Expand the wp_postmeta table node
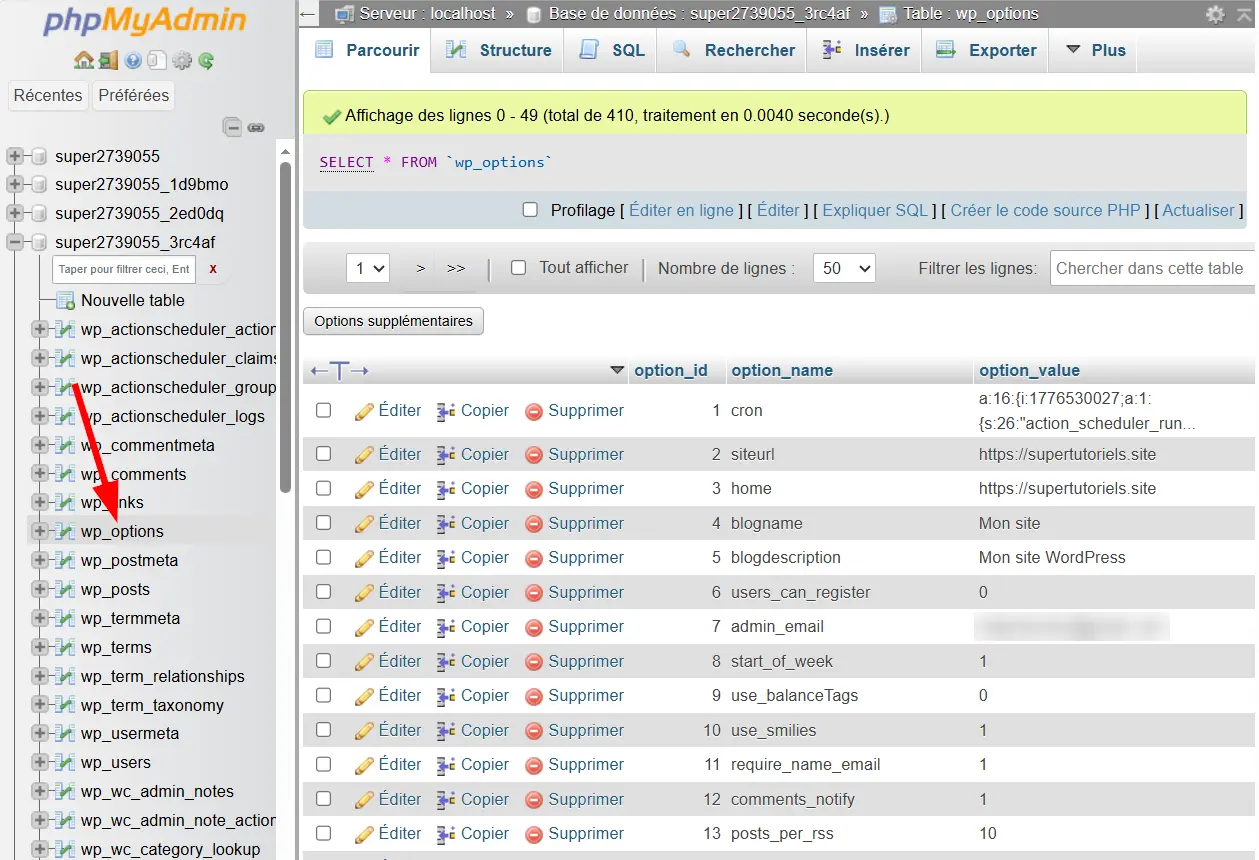1259x860 pixels. pos(40,560)
